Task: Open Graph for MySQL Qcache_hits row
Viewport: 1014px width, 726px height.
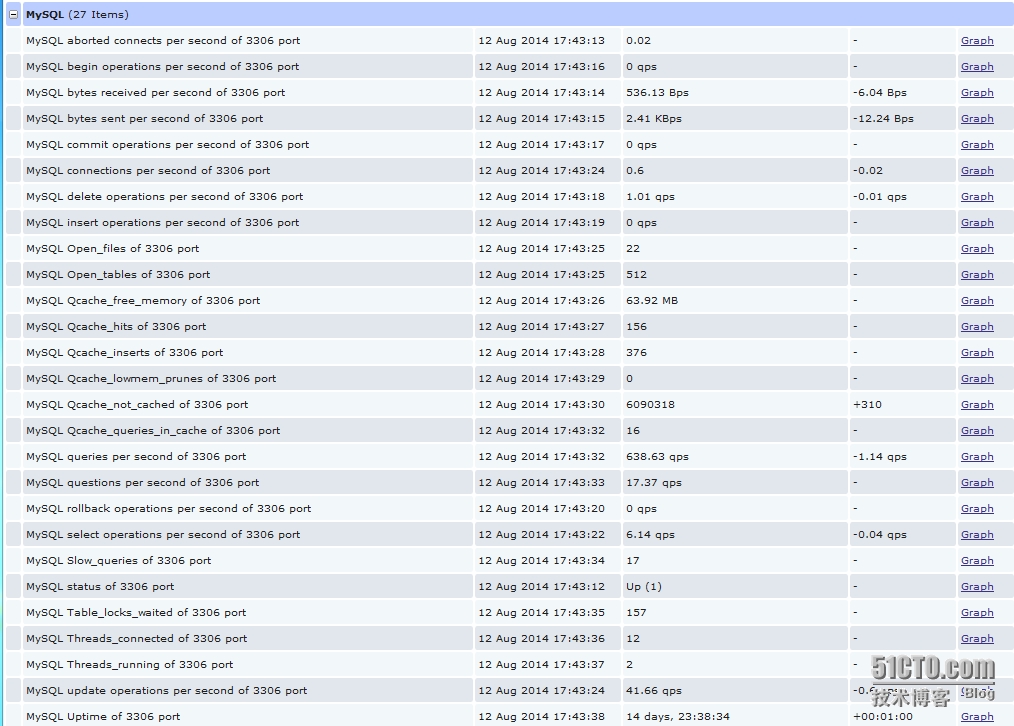Action: [976, 326]
